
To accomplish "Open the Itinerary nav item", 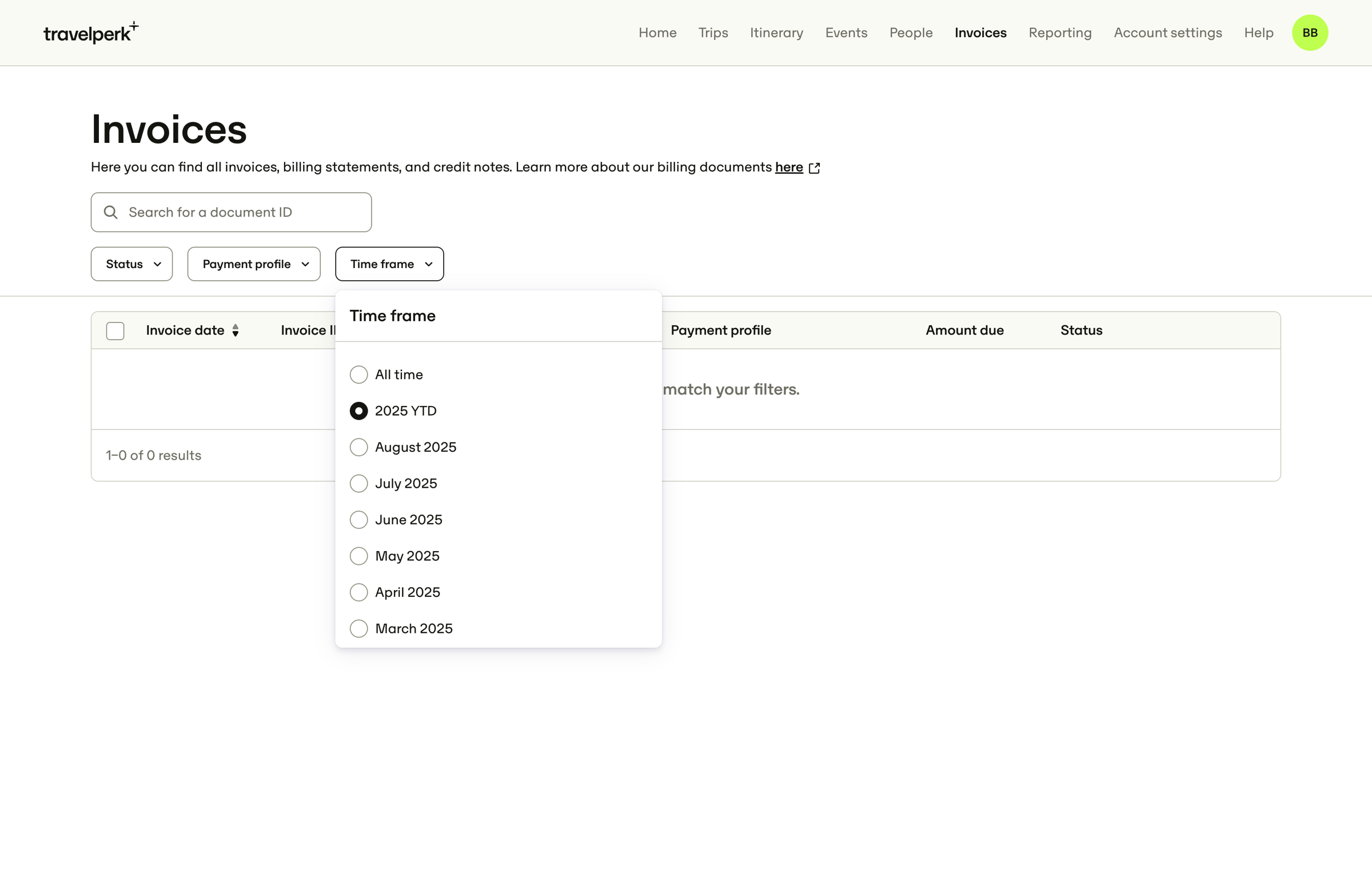I will point(776,33).
